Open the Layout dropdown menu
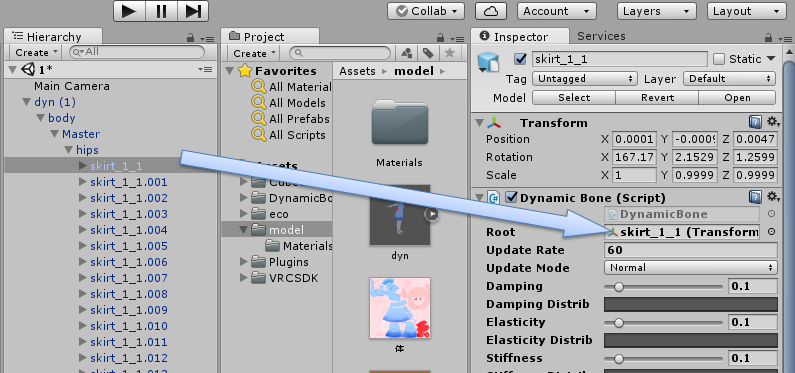 click(x=746, y=11)
